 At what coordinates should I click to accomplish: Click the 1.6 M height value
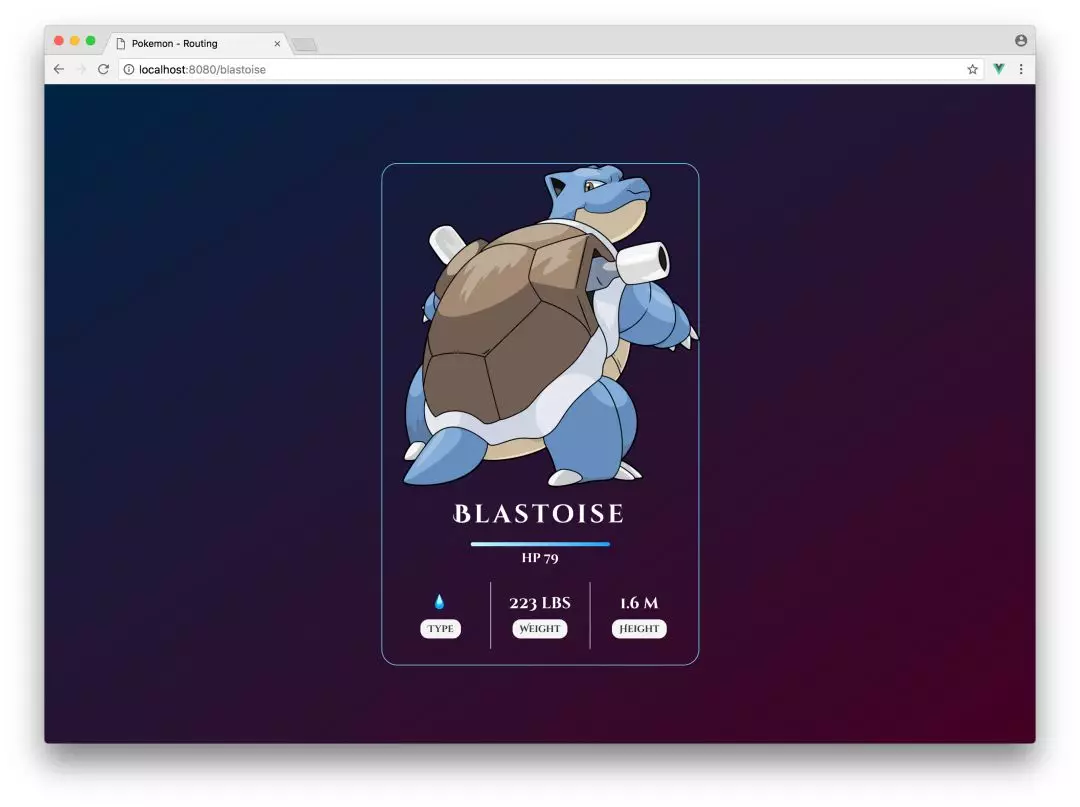(639, 603)
